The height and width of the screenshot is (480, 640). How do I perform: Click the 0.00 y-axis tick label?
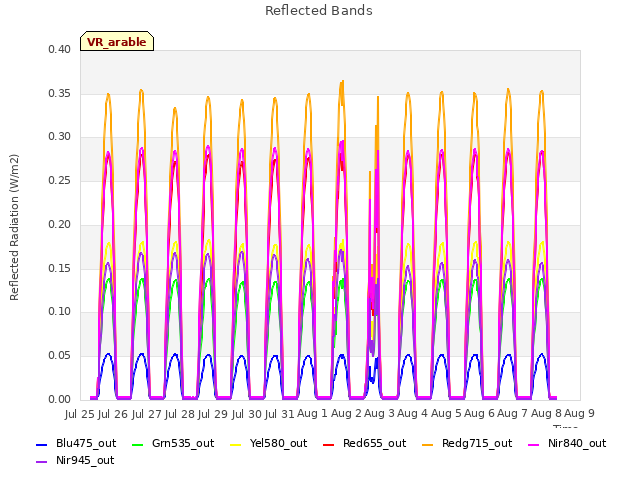[59, 400]
